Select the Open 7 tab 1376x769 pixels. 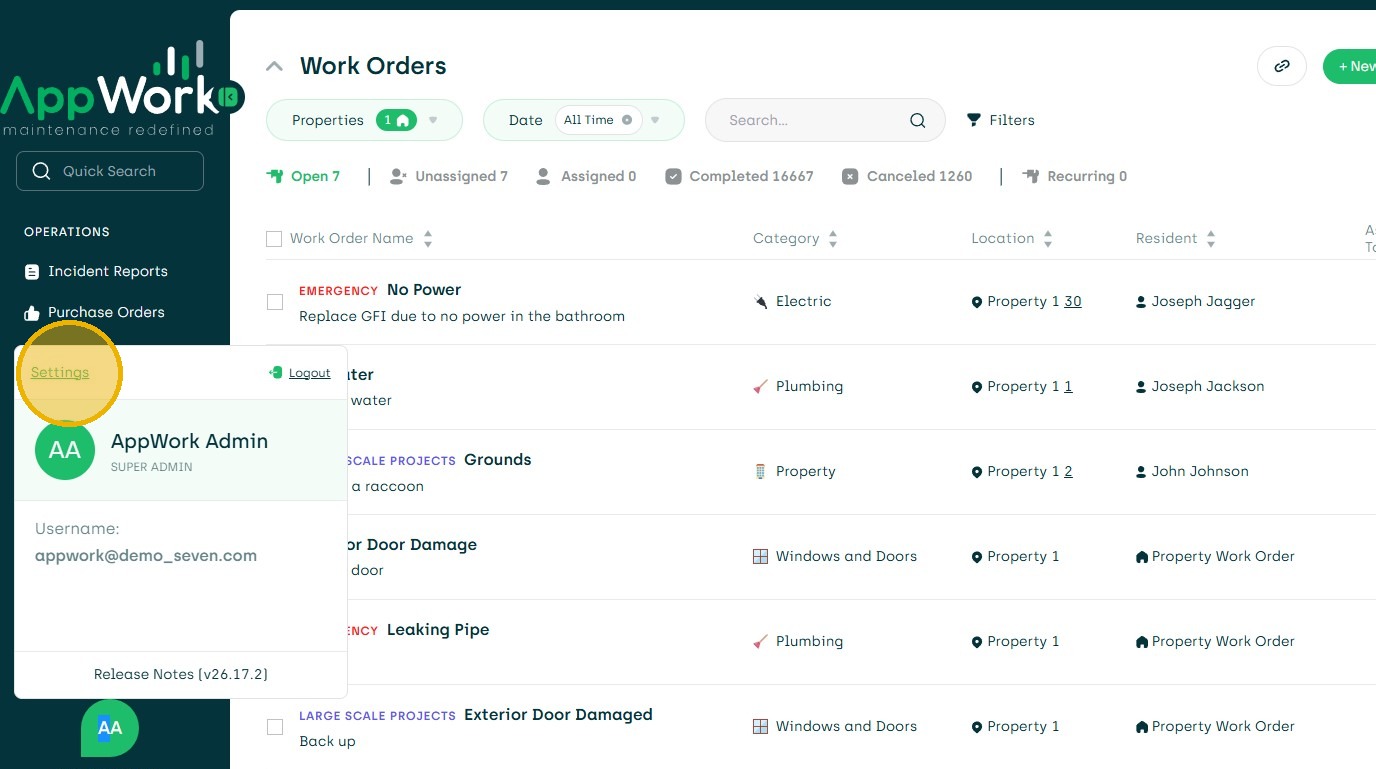303,177
